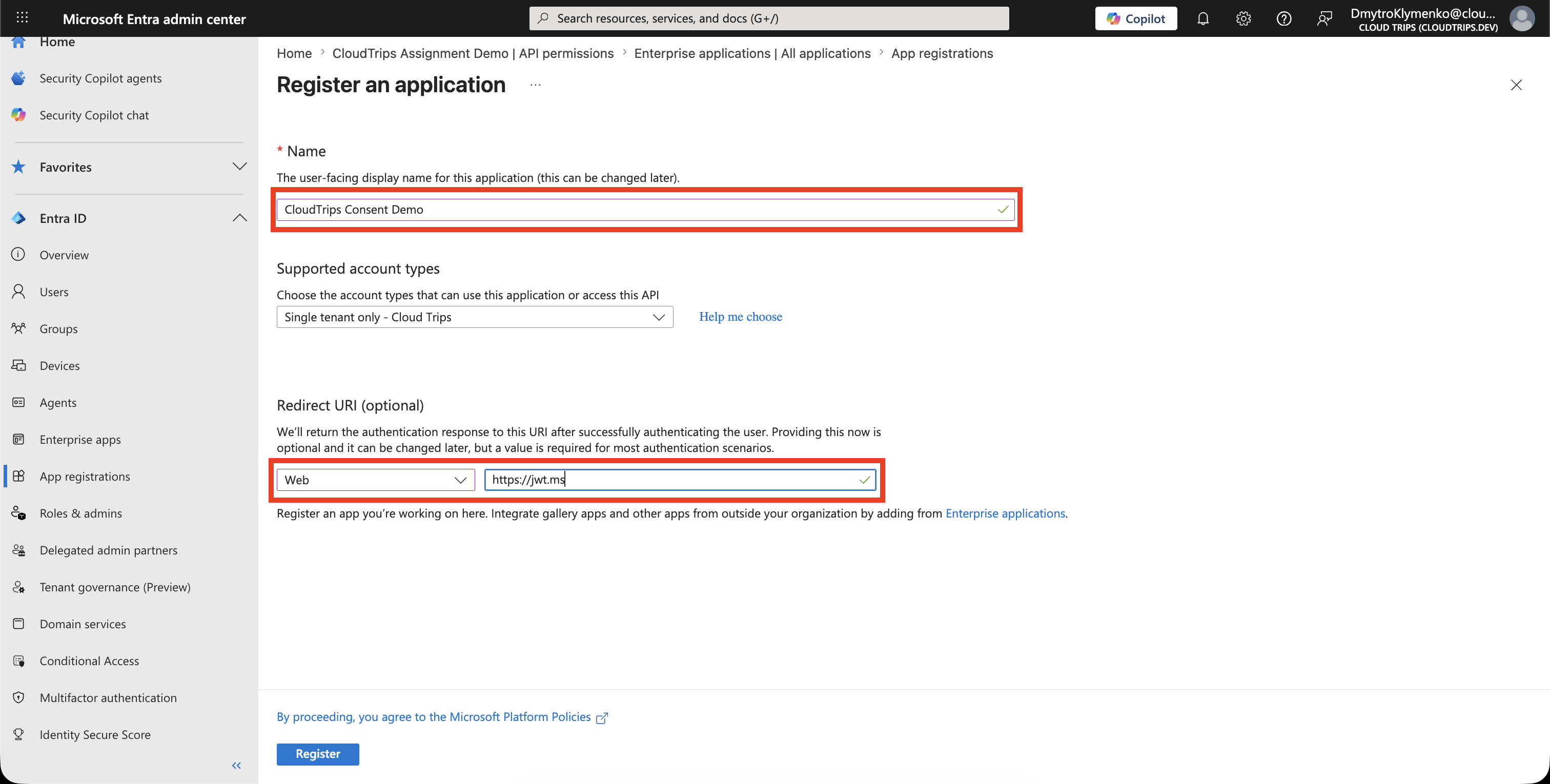
Task: Select Delegated admin partners in sidebar
Action: (x=108, y=550)
